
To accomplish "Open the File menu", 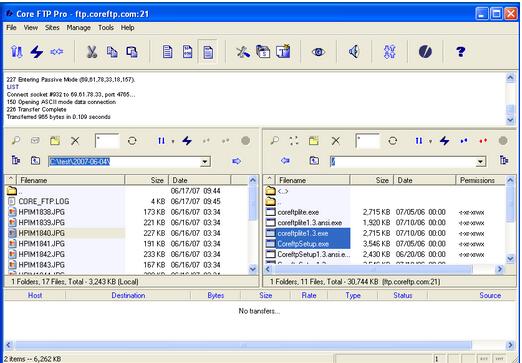I will [x=11, y=28].
